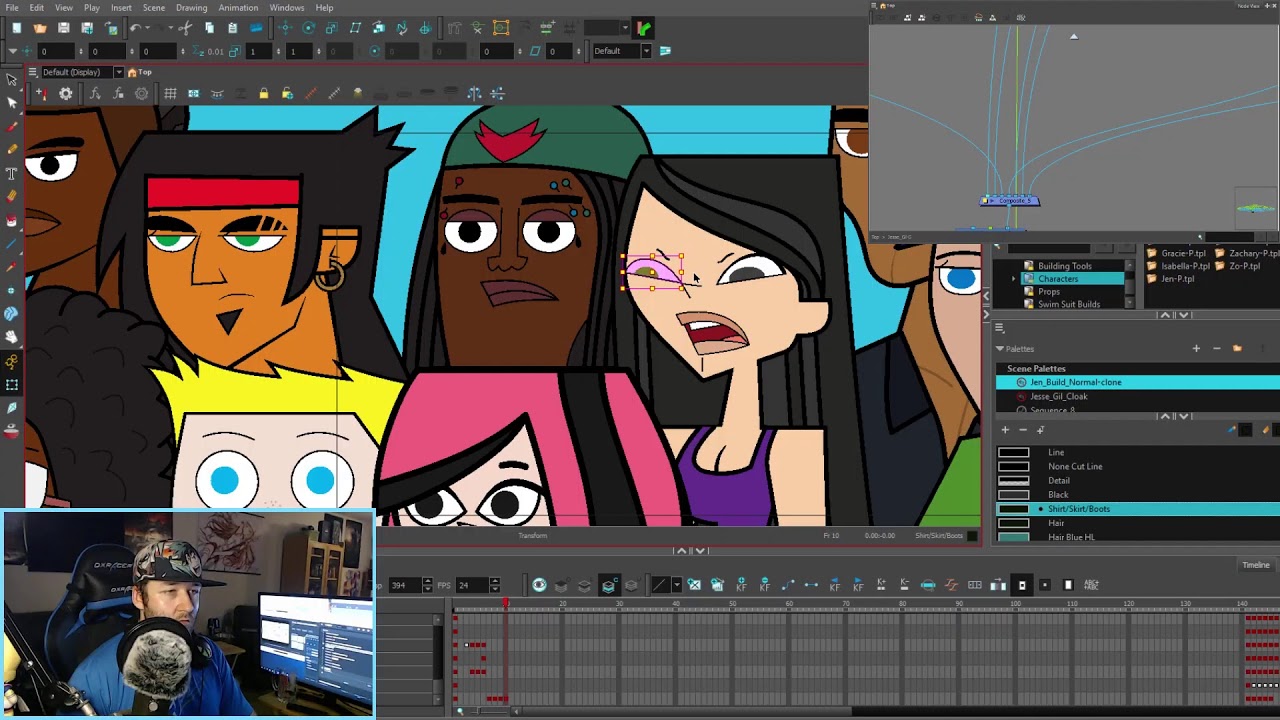Select the Line colour swatch
This screenshot has width=1280, height=720.
coord(1013,452)
